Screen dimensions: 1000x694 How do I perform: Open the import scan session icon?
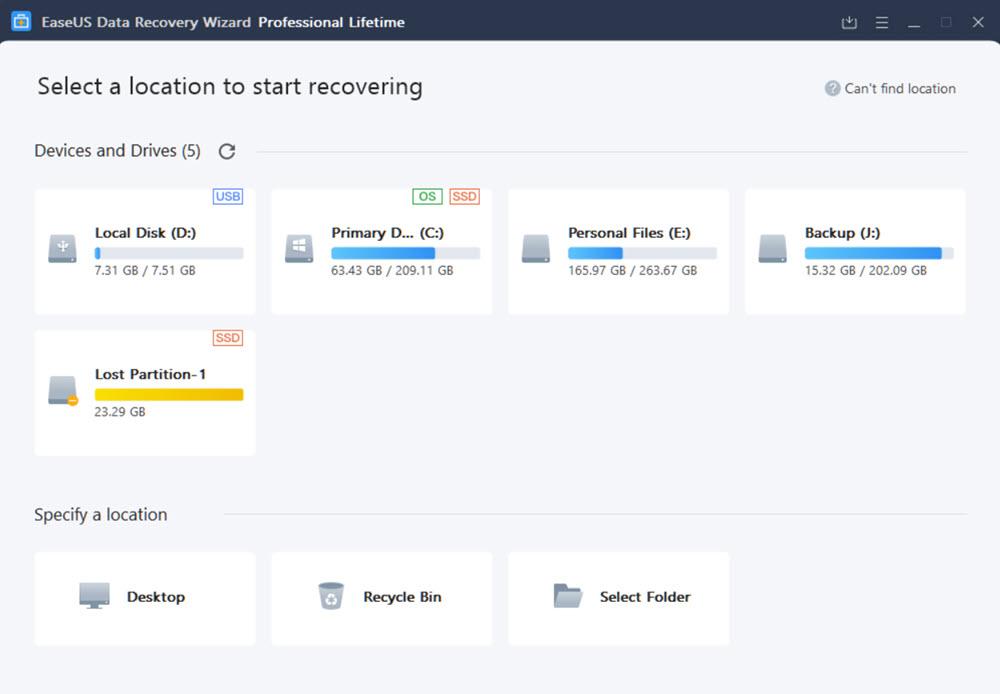coord(849,23)
